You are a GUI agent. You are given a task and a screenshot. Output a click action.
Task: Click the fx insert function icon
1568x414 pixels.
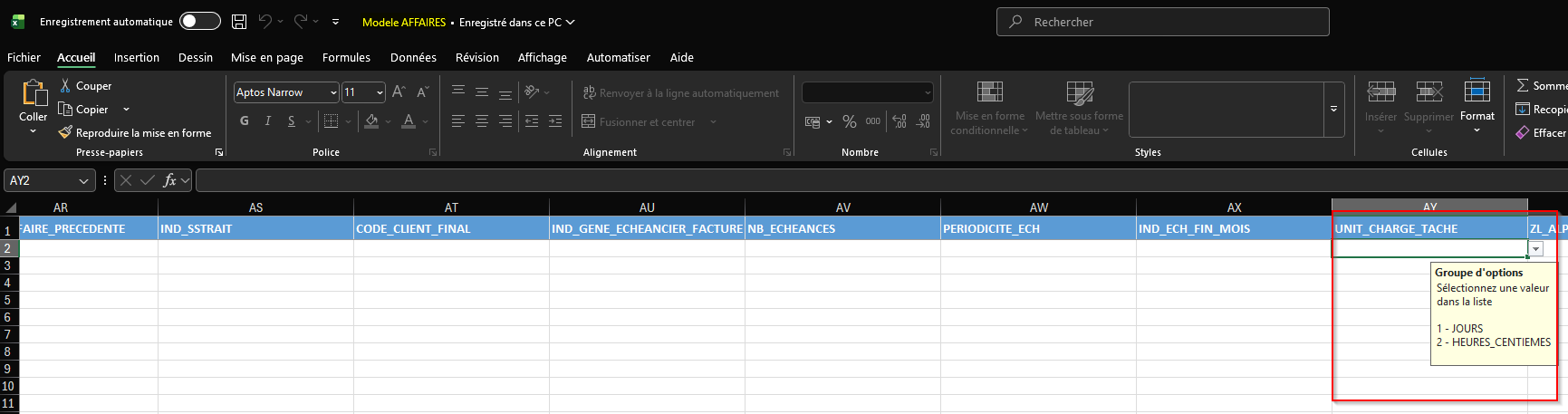pos(169,180)
